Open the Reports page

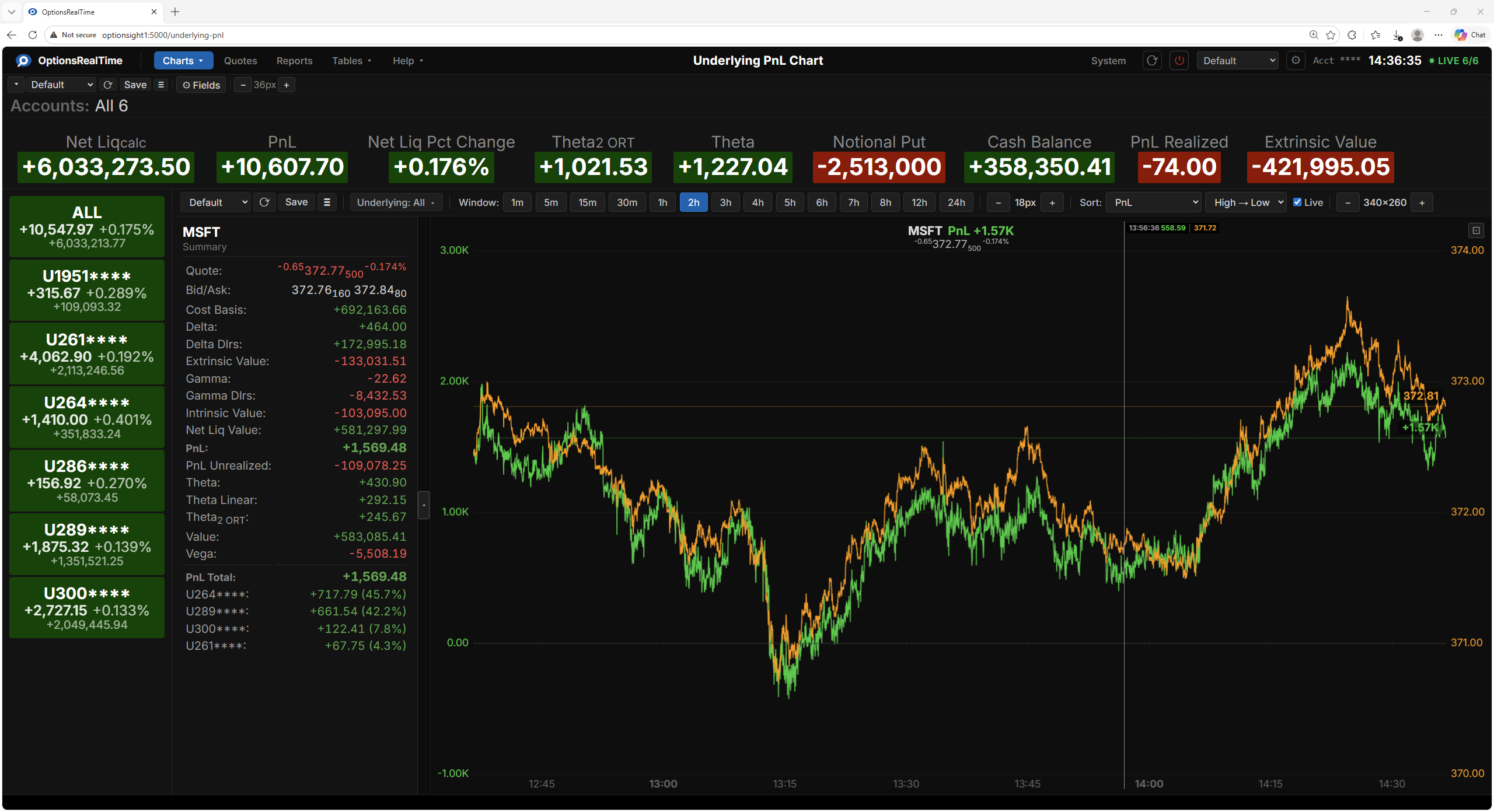(294, 61)
